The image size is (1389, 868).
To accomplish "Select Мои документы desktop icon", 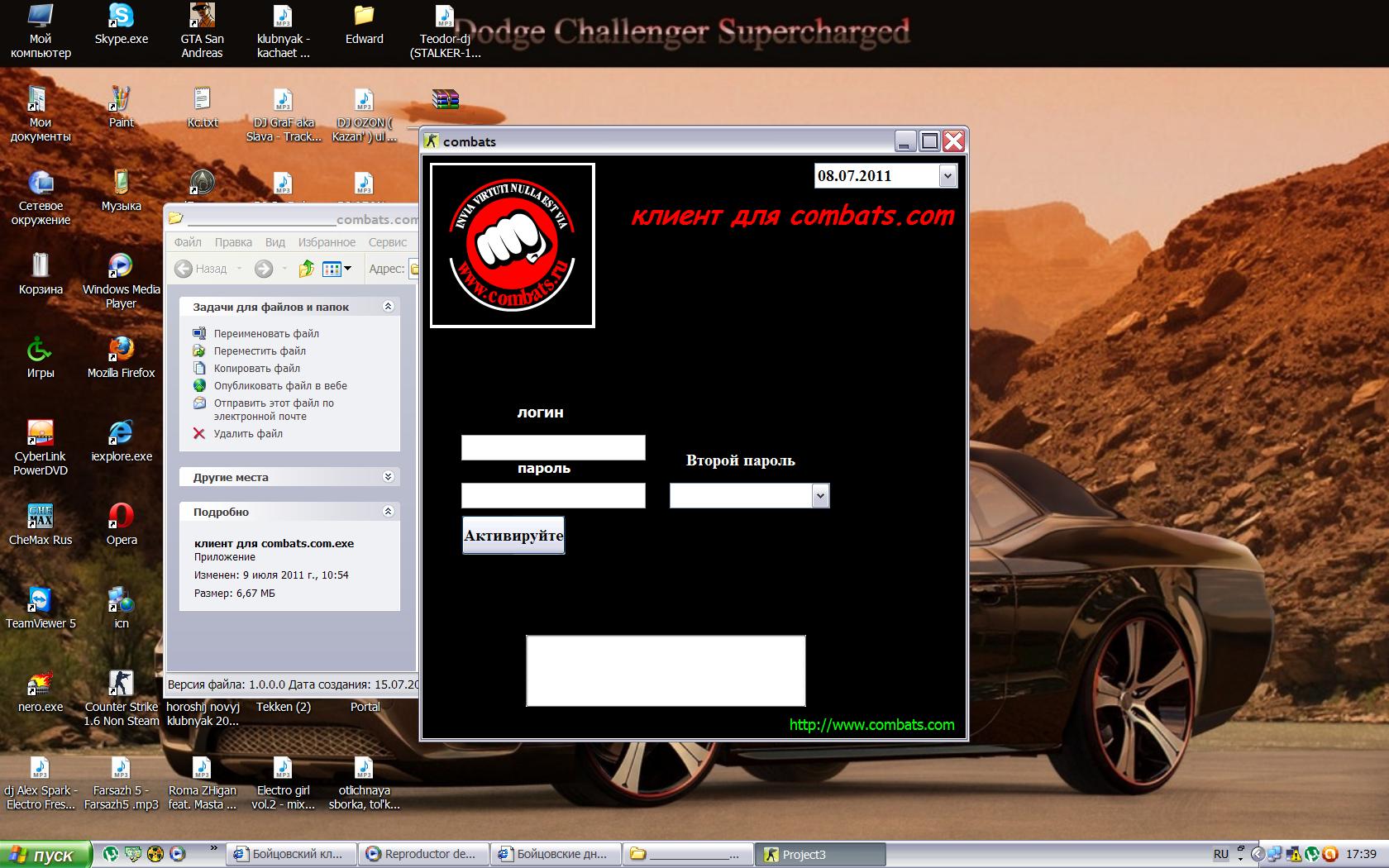I will [41, 114].
